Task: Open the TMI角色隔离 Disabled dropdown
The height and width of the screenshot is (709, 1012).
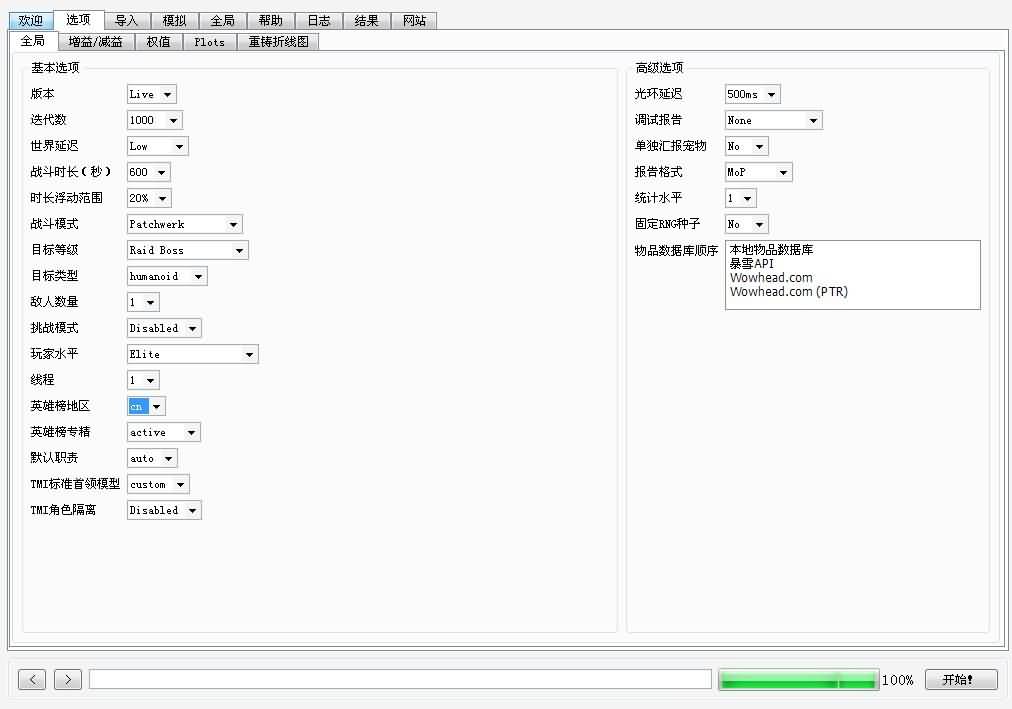Action: [x=164, y=510]
